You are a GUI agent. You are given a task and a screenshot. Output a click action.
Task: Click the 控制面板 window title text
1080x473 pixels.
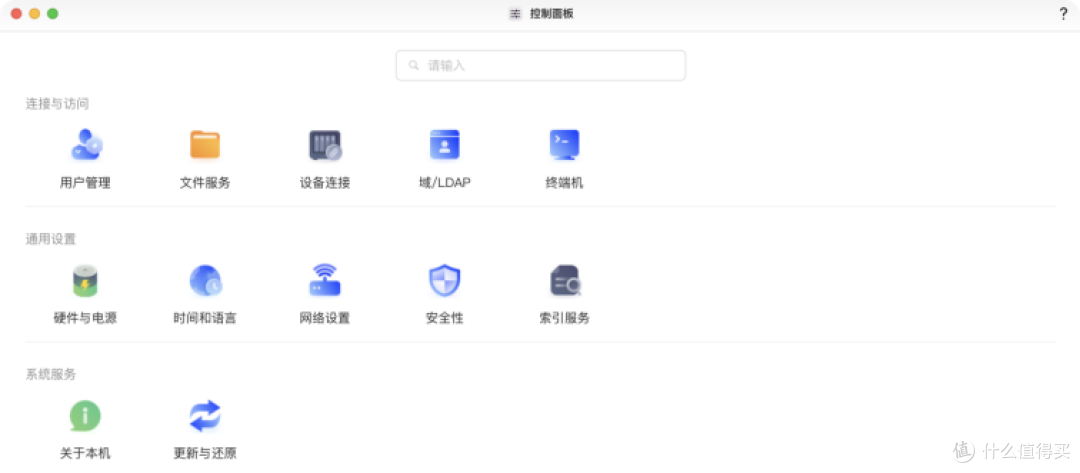(x=552, y=14)
